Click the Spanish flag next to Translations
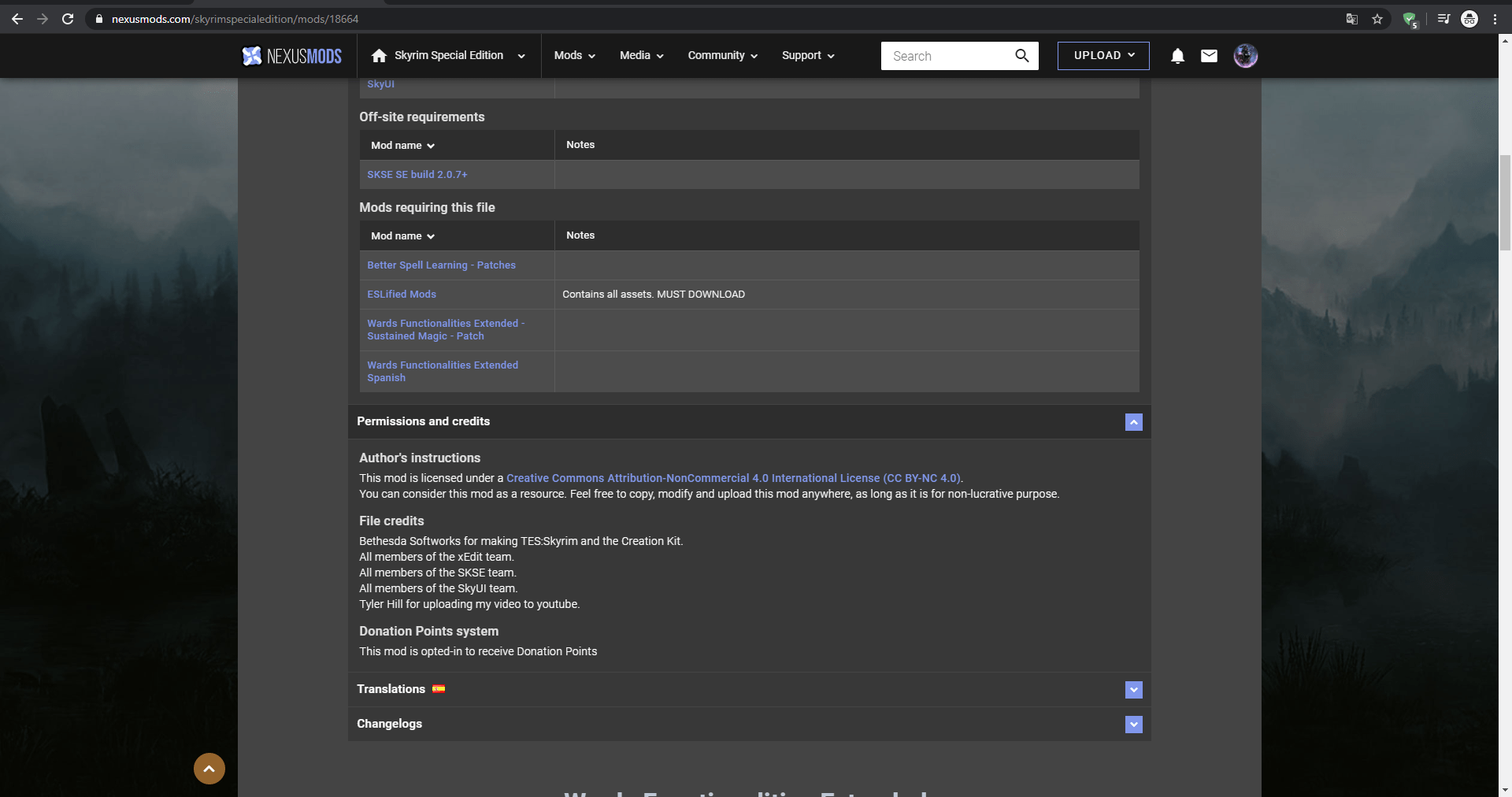 click(439, 689)
